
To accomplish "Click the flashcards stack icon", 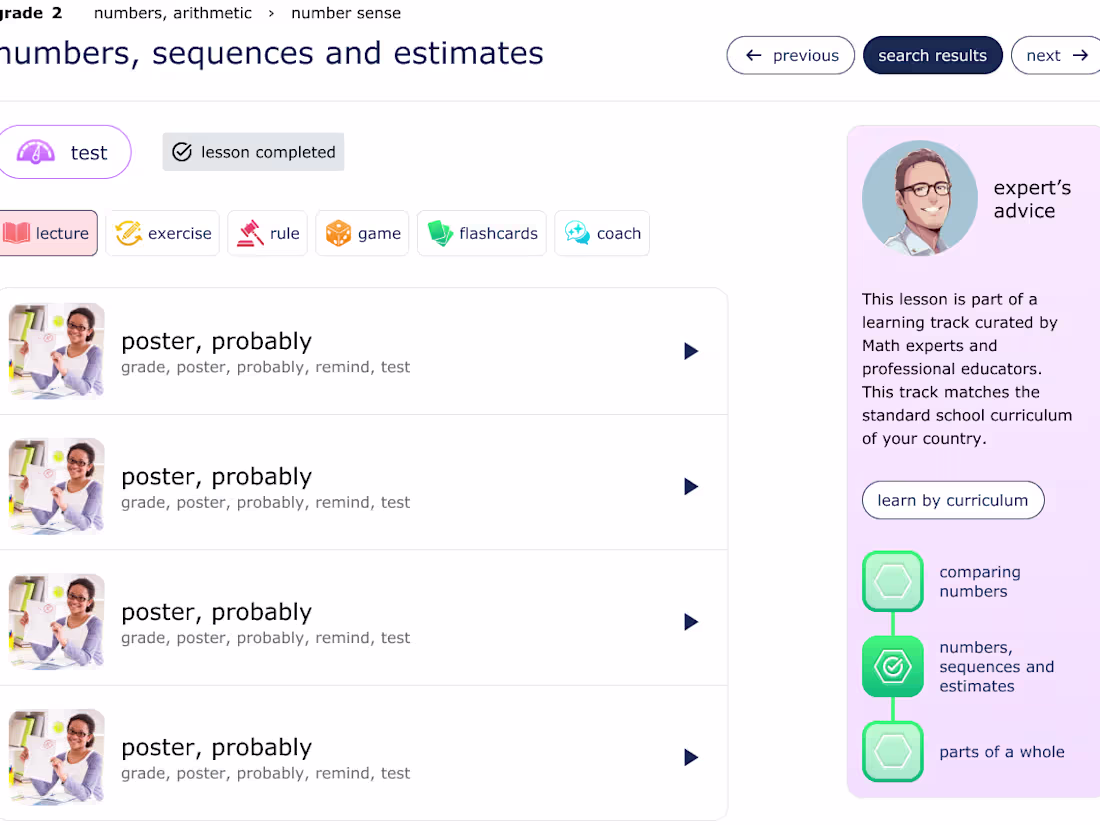I will (x=441, y=232).
